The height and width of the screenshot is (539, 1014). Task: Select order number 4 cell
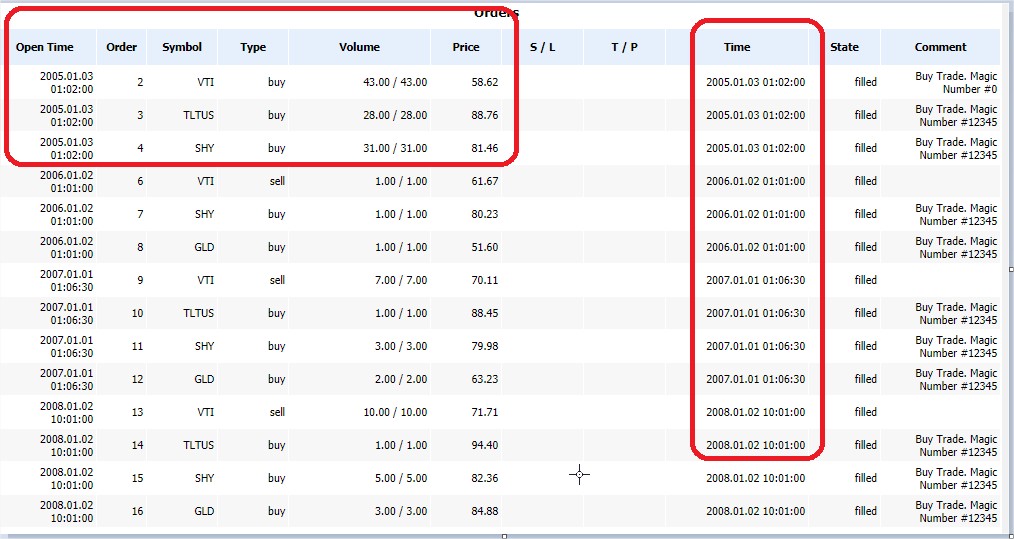pyautogui.click(x=140, y=148)
